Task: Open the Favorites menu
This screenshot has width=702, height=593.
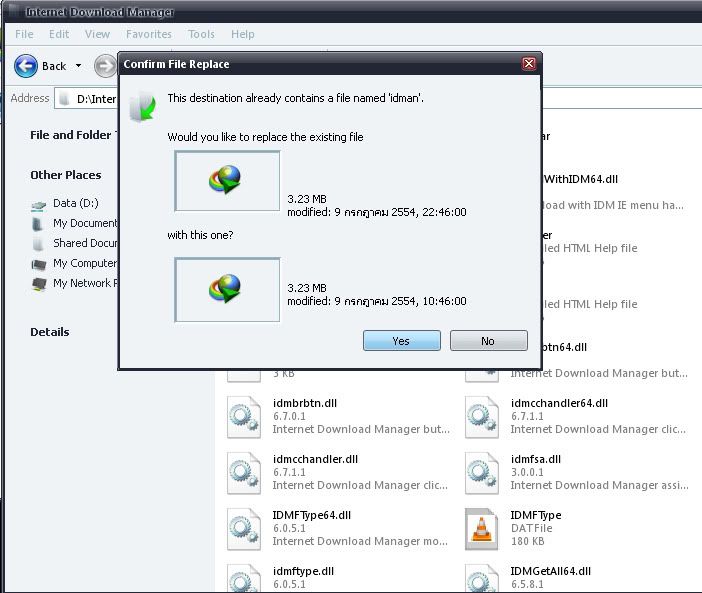Action: point(149,34)
